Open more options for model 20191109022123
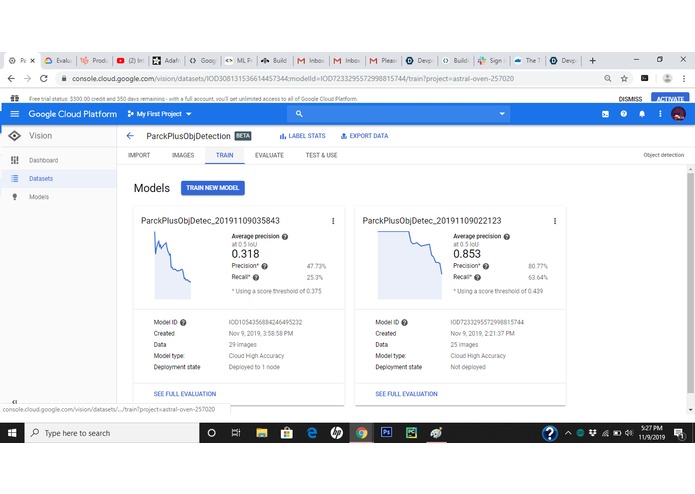This screenshot has width=695, height=494. coord(555,221)
